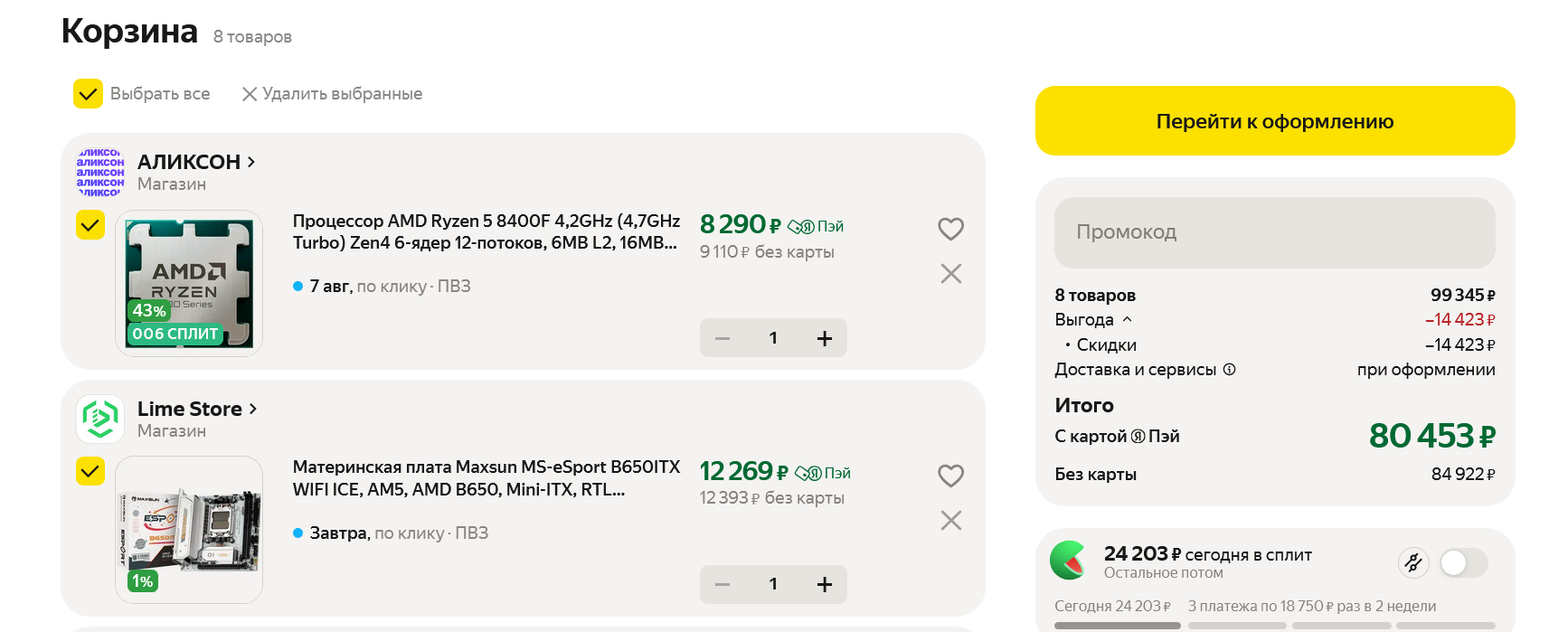Uncheck the Maxsun motherboard checkbox
Viewport: 1568px width, 632px height.
click(90, 471)
